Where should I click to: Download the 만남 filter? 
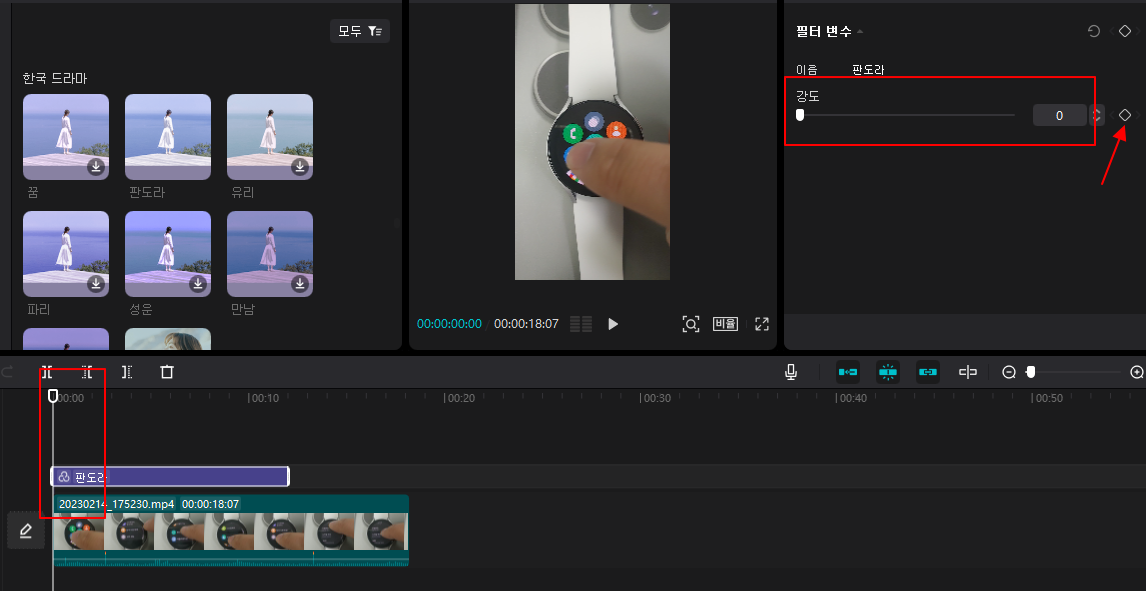[x=300, y=284]
